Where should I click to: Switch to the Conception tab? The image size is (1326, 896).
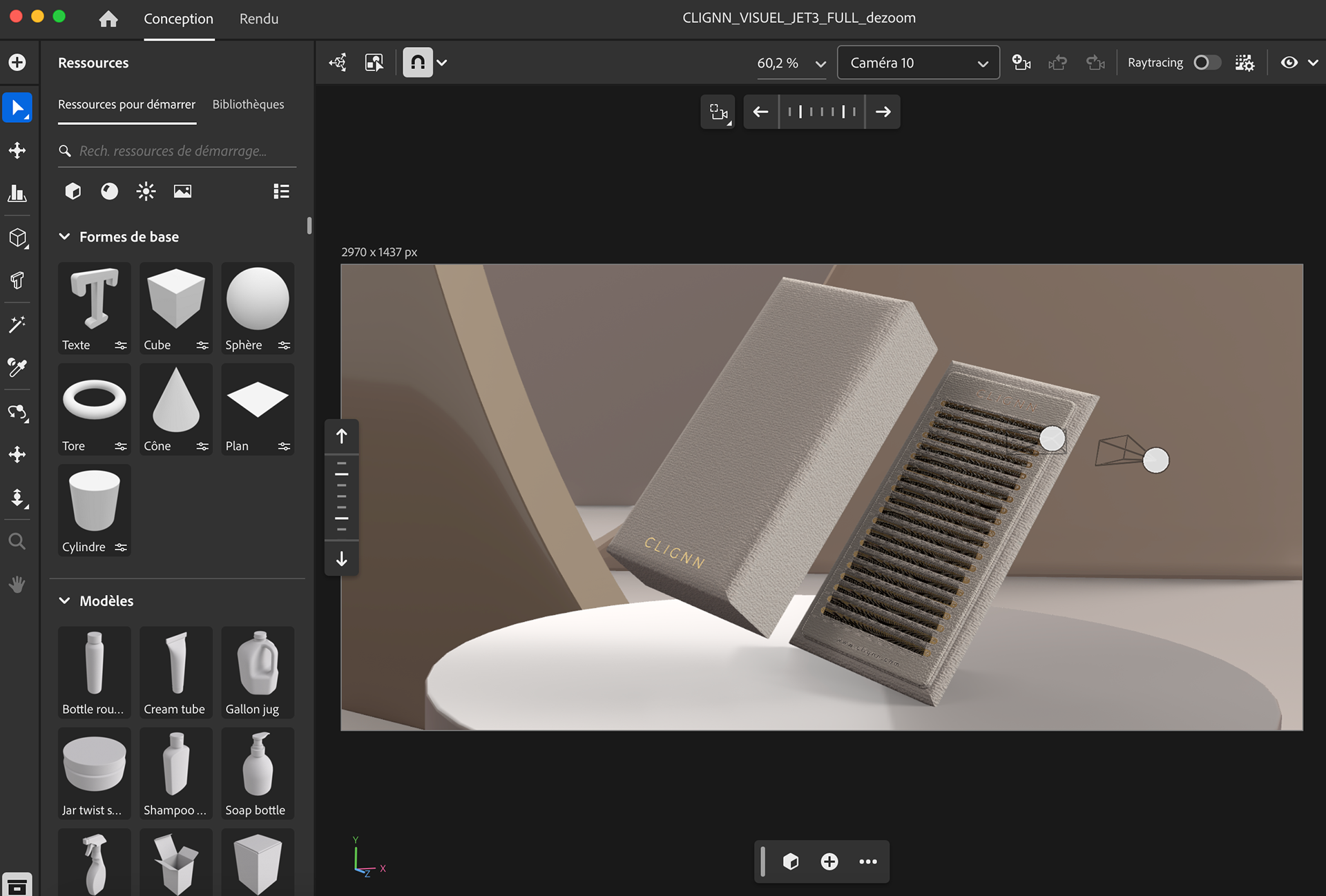pyautogui.click(x=178, y=19)
